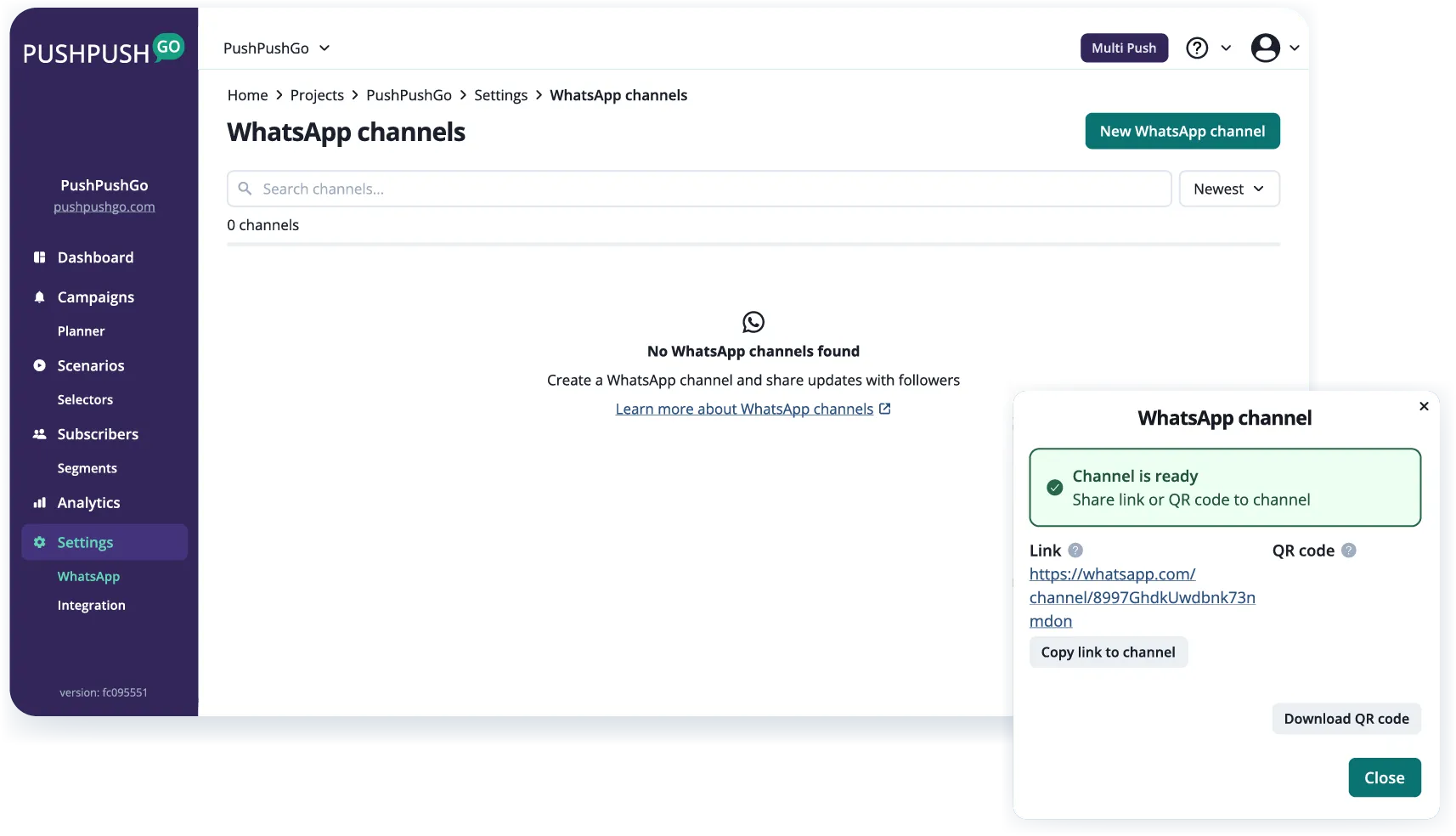Image resolution: width=1456 pixels, height=836 pixels.
Task: Click the 'WhatsApp channel' dialog title
Action: [x=1225, y=418]
